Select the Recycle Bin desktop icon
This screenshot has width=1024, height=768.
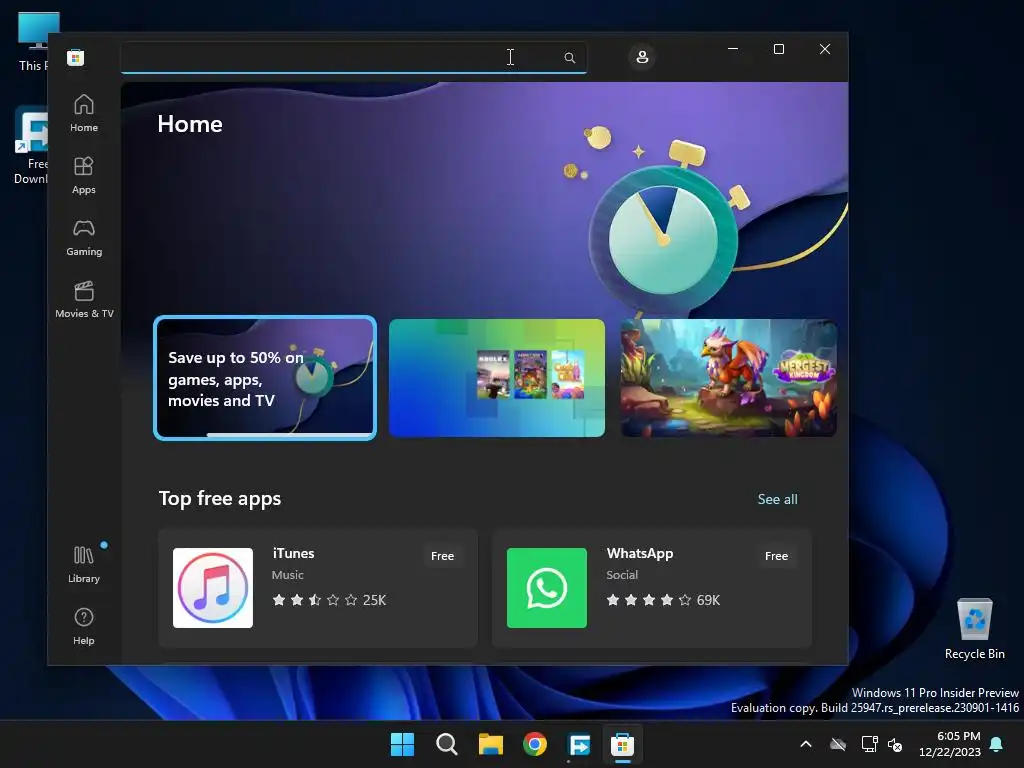click(x=974, y=629)
